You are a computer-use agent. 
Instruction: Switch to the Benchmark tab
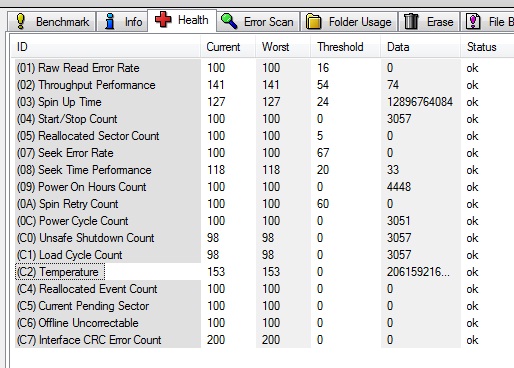click(x=52, y=22)
